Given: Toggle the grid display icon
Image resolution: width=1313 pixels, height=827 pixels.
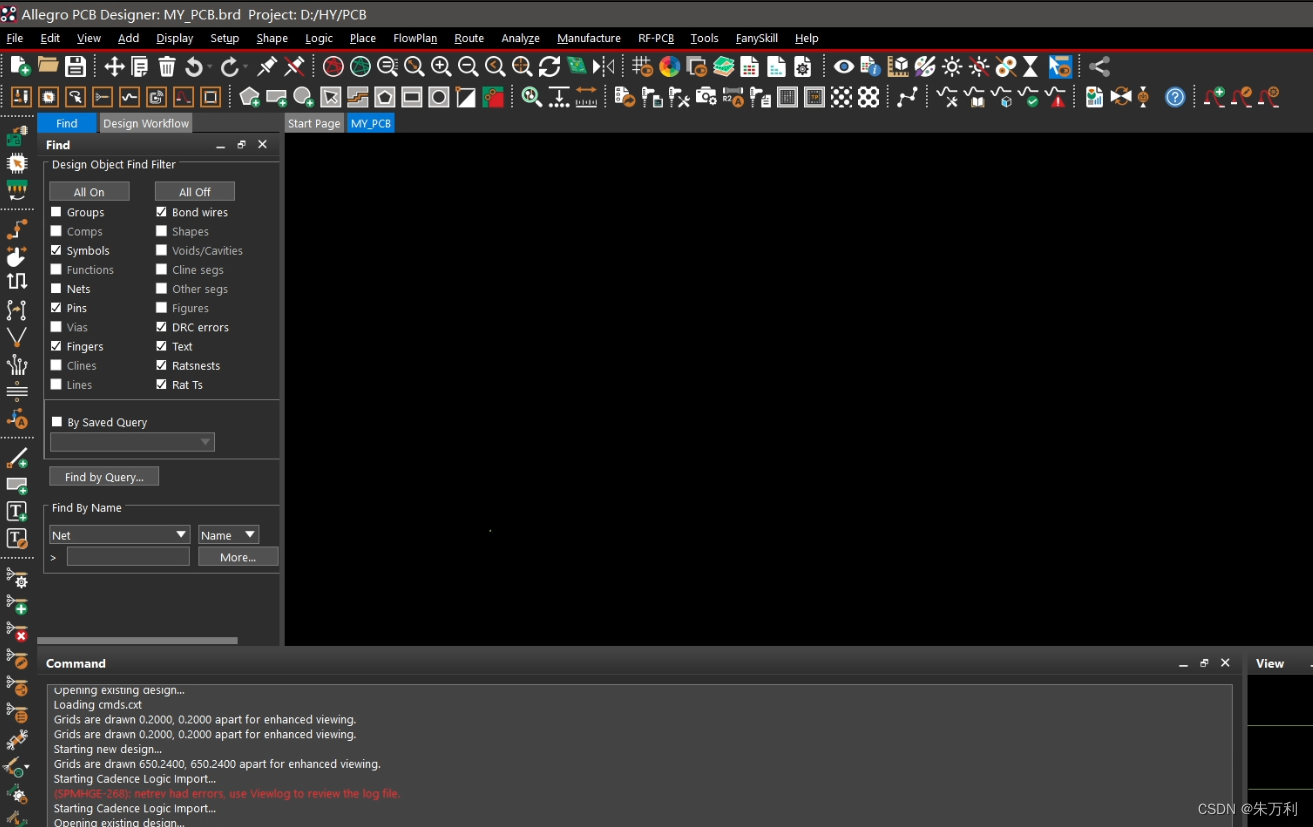Looking at the screenshot, I should tap(642, 67).
